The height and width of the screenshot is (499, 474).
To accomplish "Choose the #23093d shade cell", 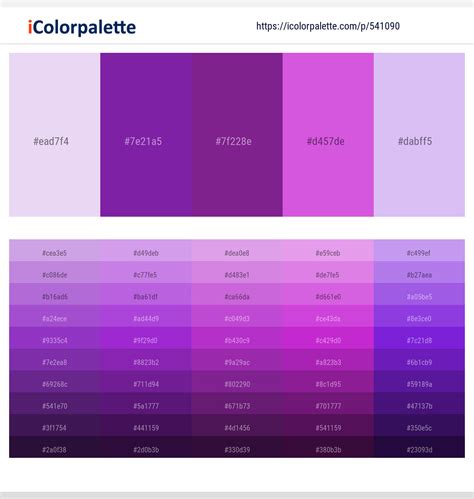I will pyautogui.click(x=419, y=447).
